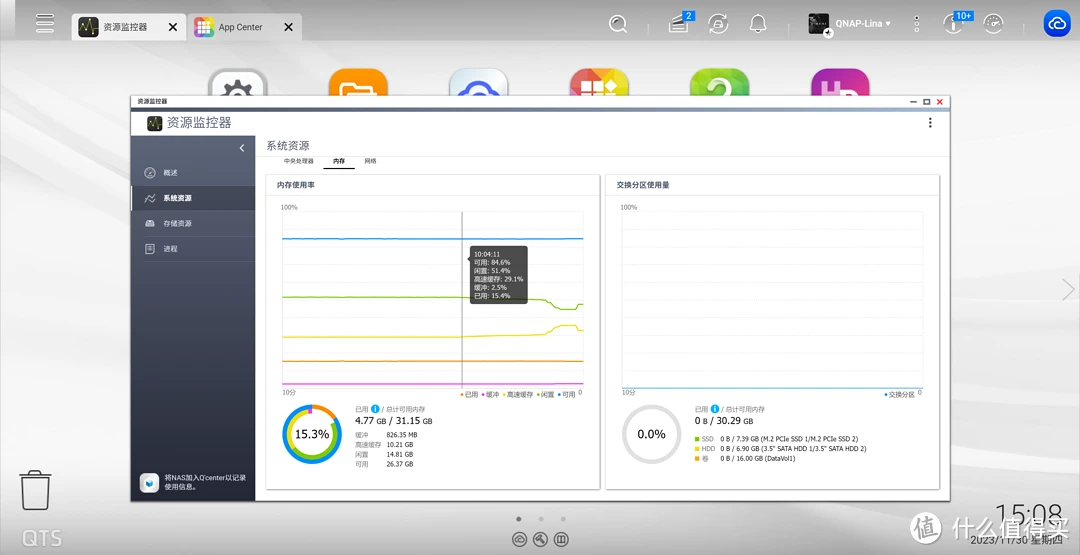Open Resource Monitor three-dot settings menu
Screen dimensions: 1080x555
(930, 123)
